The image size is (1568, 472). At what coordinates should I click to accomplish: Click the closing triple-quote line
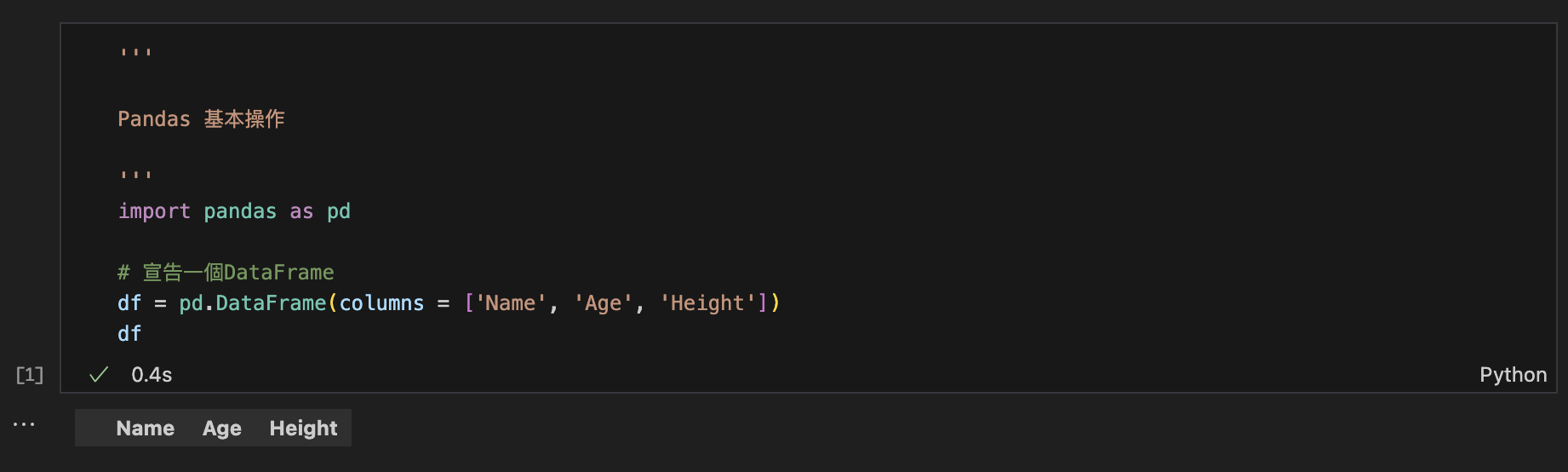[x=135, y=176]
